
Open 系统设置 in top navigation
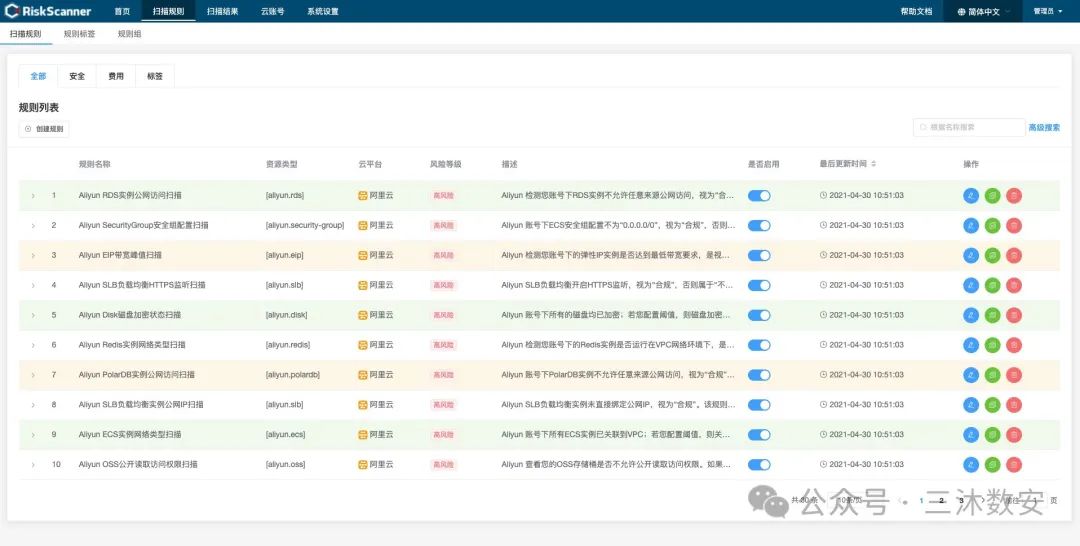coord(322,12)
